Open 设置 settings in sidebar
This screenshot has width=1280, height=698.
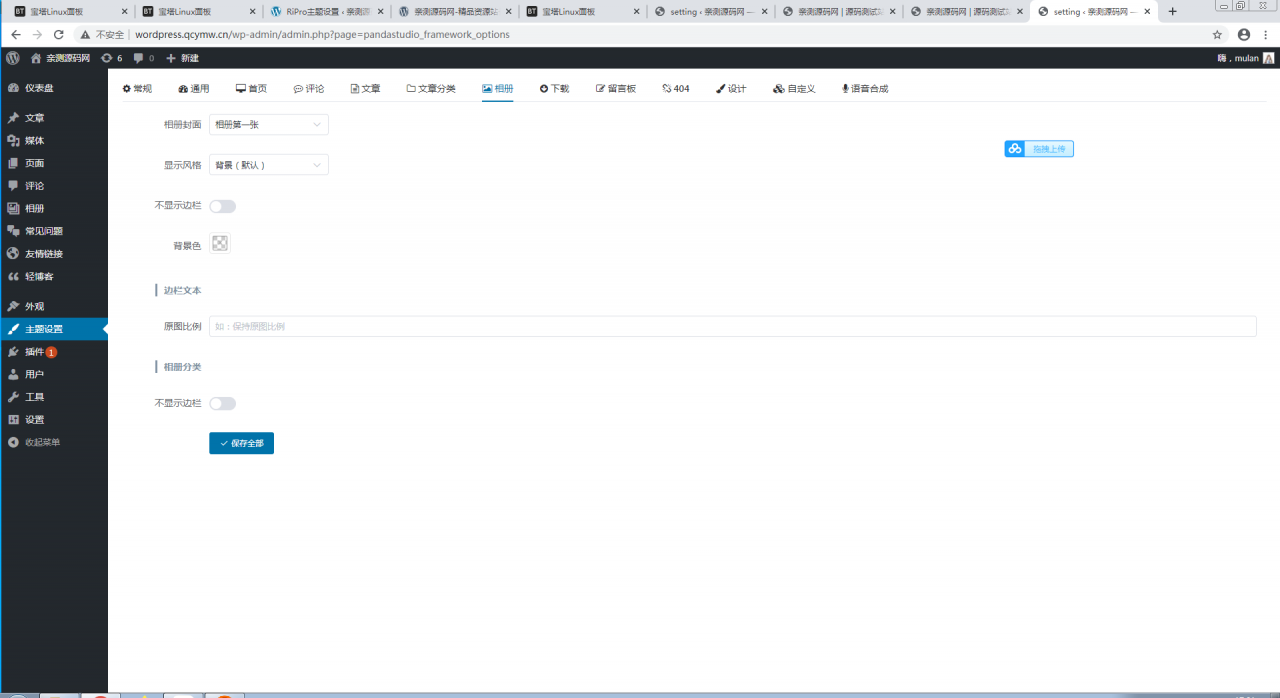[54, 420]
